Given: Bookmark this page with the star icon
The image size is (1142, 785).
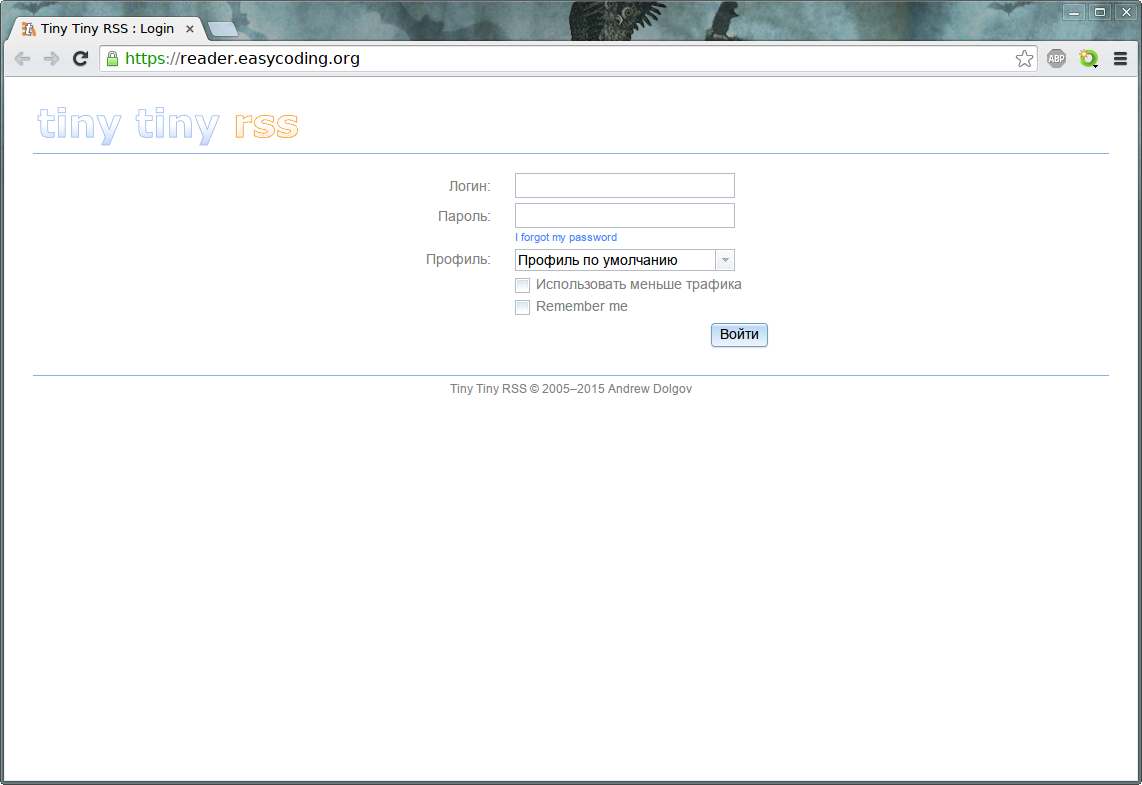Looking at the screenshot, I should [x=1024, y=59].
